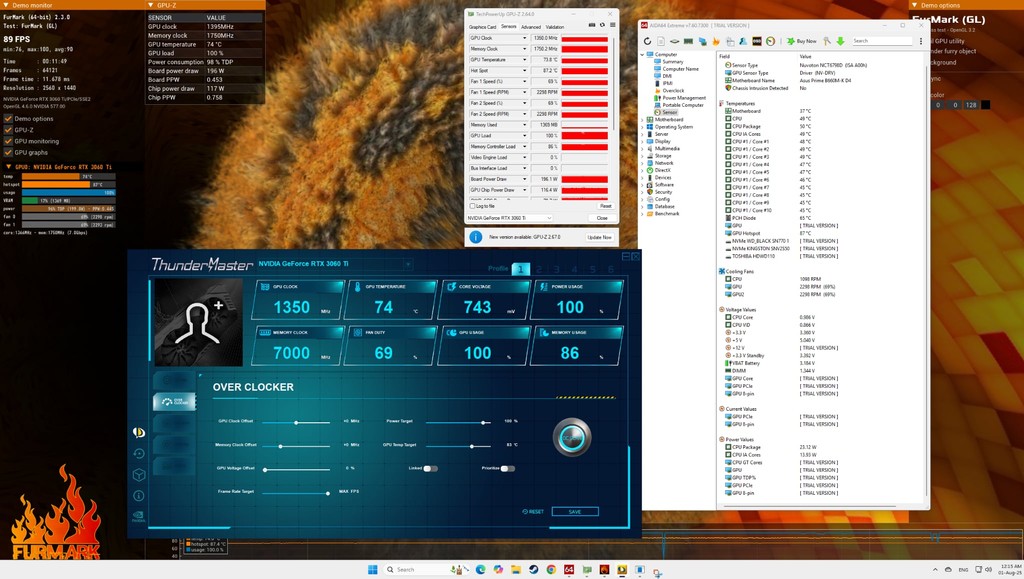Click SAVE in ThunderMaster
The image size is (1024, 579).
click(x=575, y=512)
